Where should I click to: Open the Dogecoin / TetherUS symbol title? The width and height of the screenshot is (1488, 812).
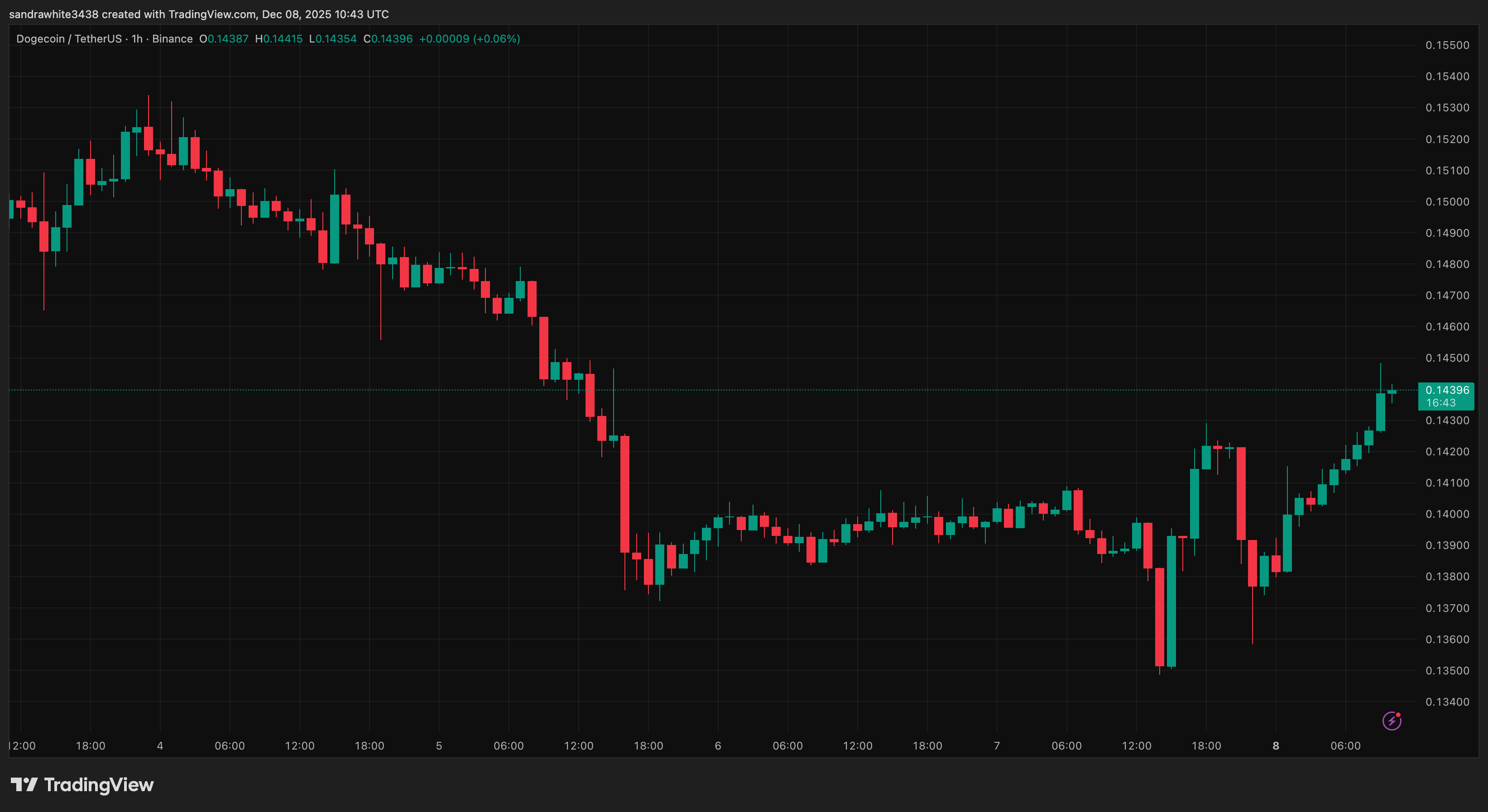(69, 38)
